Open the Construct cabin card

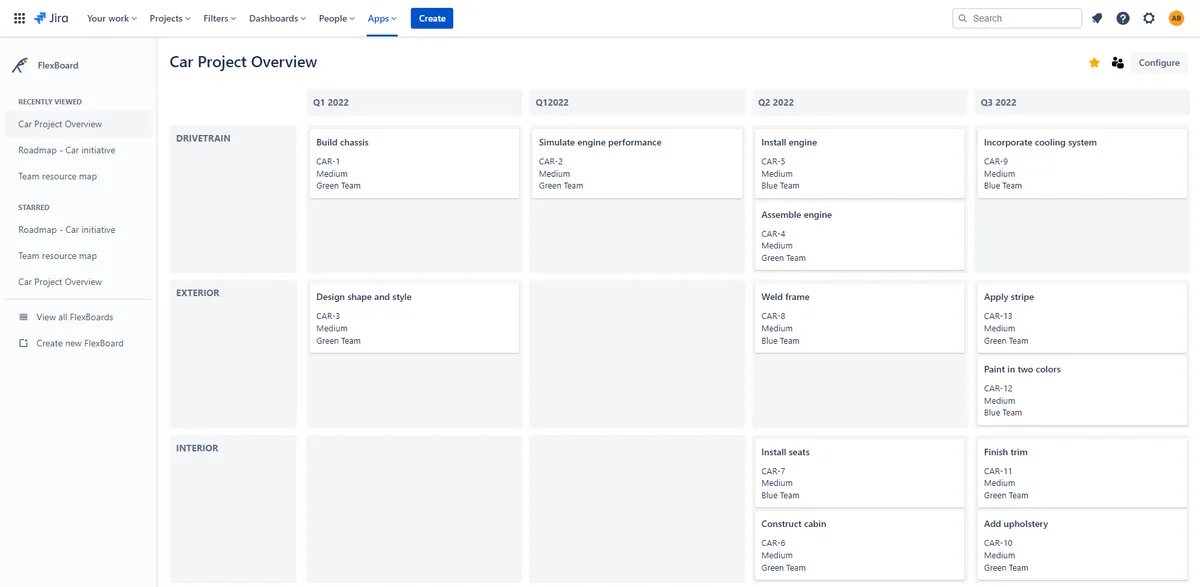pos(859,545)
